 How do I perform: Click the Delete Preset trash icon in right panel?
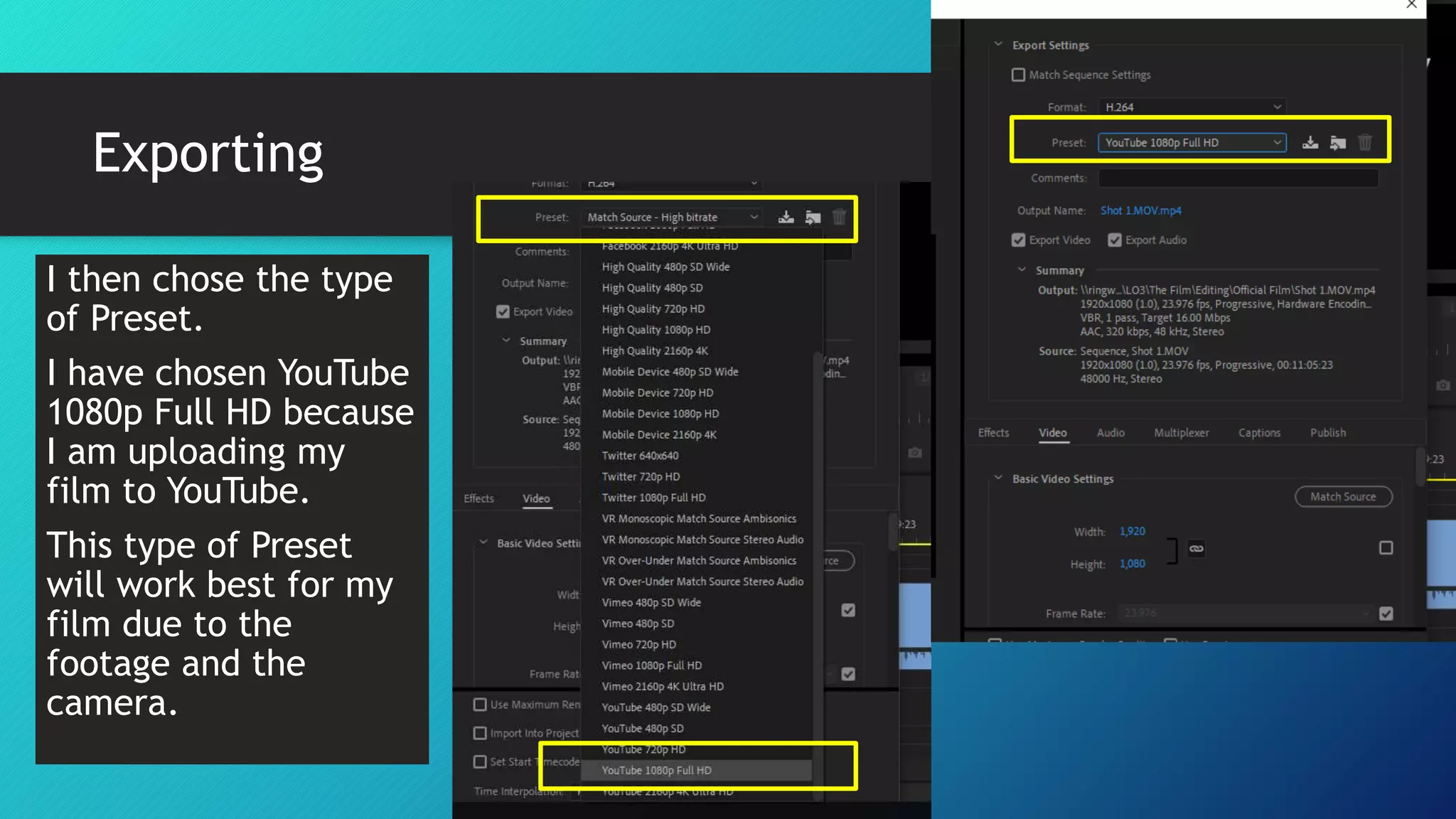1364,143
